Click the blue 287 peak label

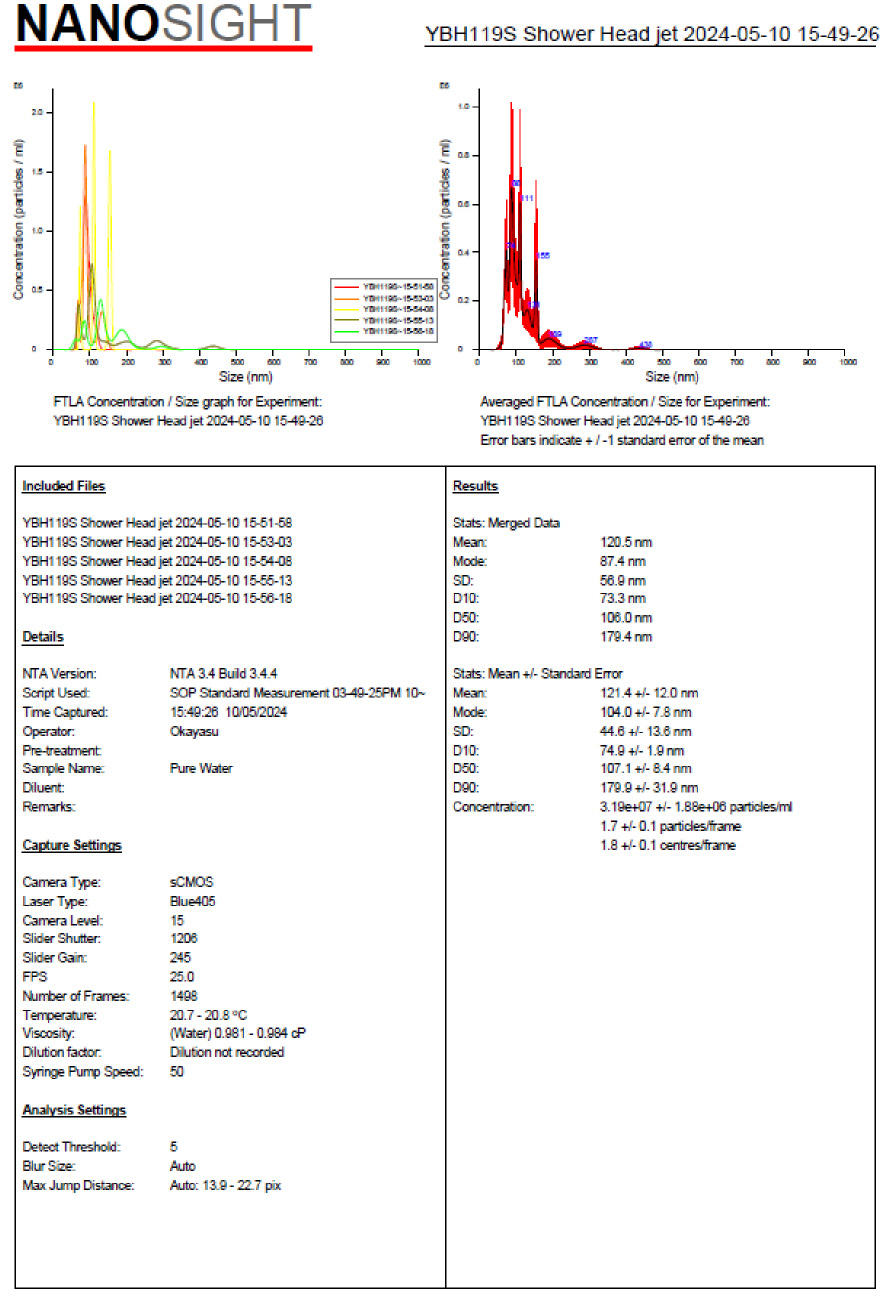click(590, 340)
